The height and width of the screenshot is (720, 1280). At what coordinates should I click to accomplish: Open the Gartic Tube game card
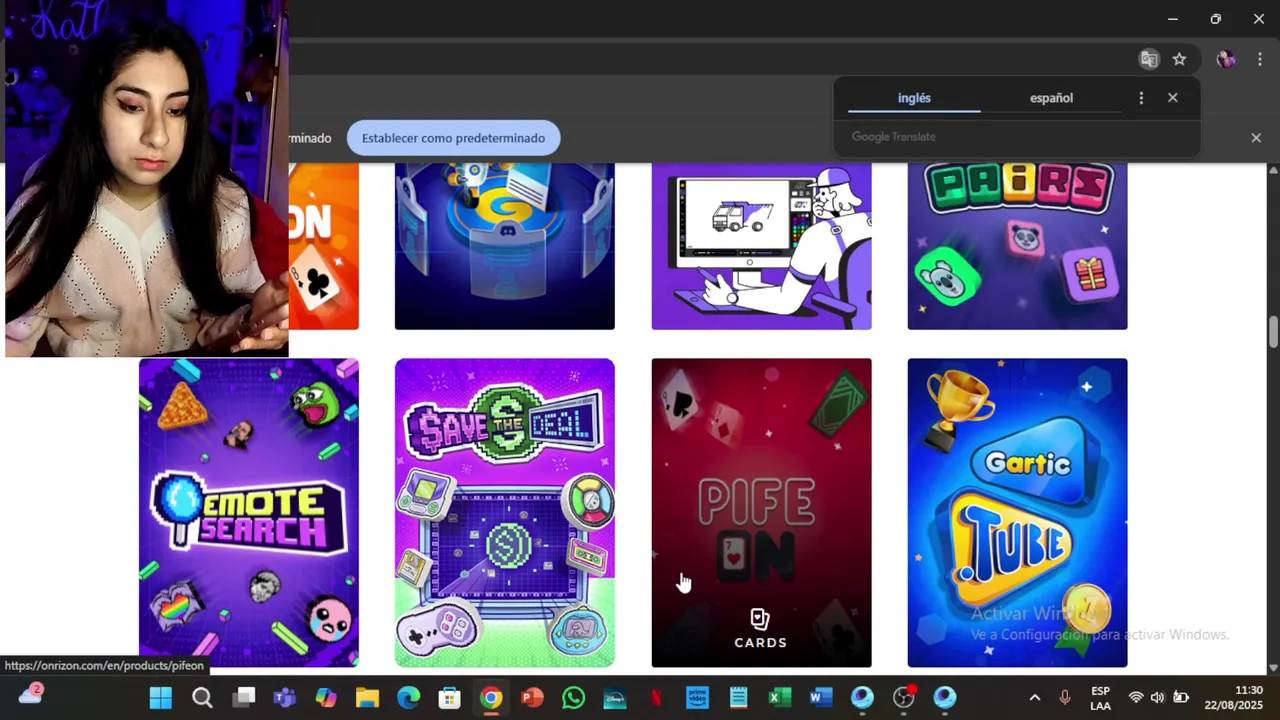click(x=1017, y=512)
